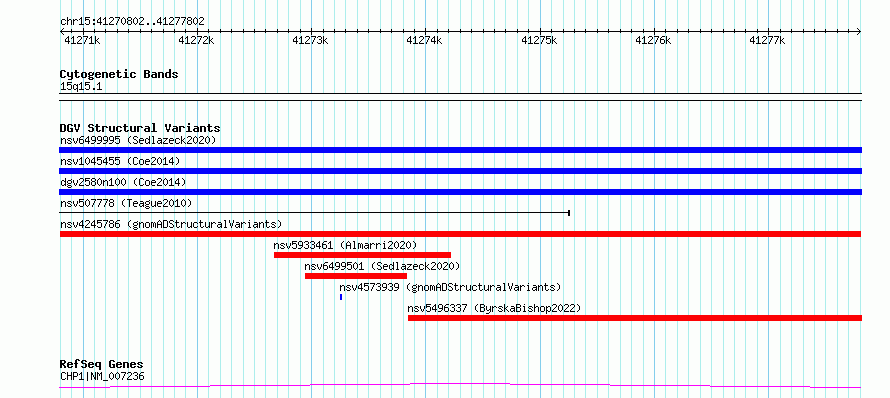Click the 41272k ruler tick label
890x398 pixels.
click(x=196, y=40)
